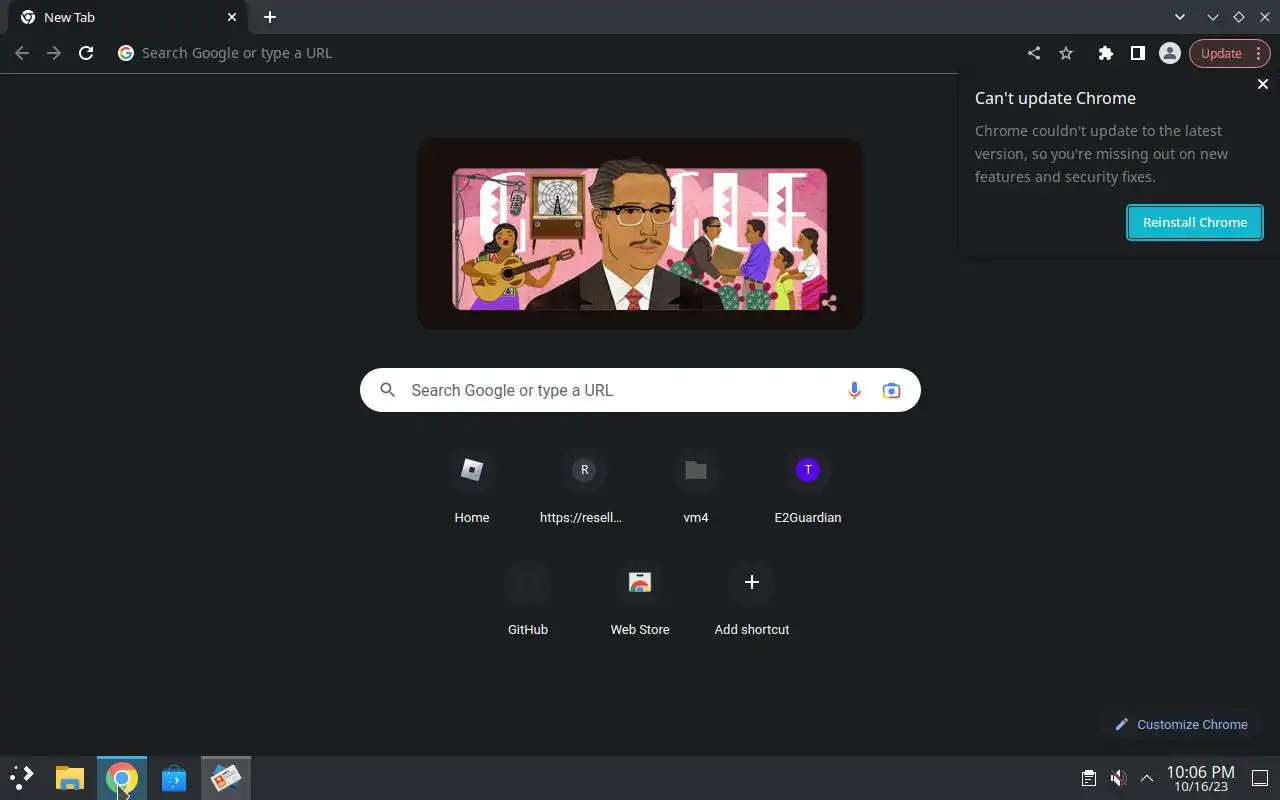Maximize the window with the diamond icon

(x=1238, y=17)
